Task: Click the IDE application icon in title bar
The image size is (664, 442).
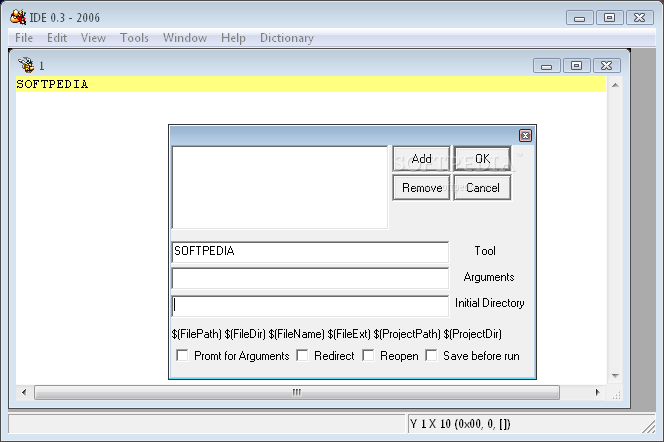Action: (x=18, y=17)
